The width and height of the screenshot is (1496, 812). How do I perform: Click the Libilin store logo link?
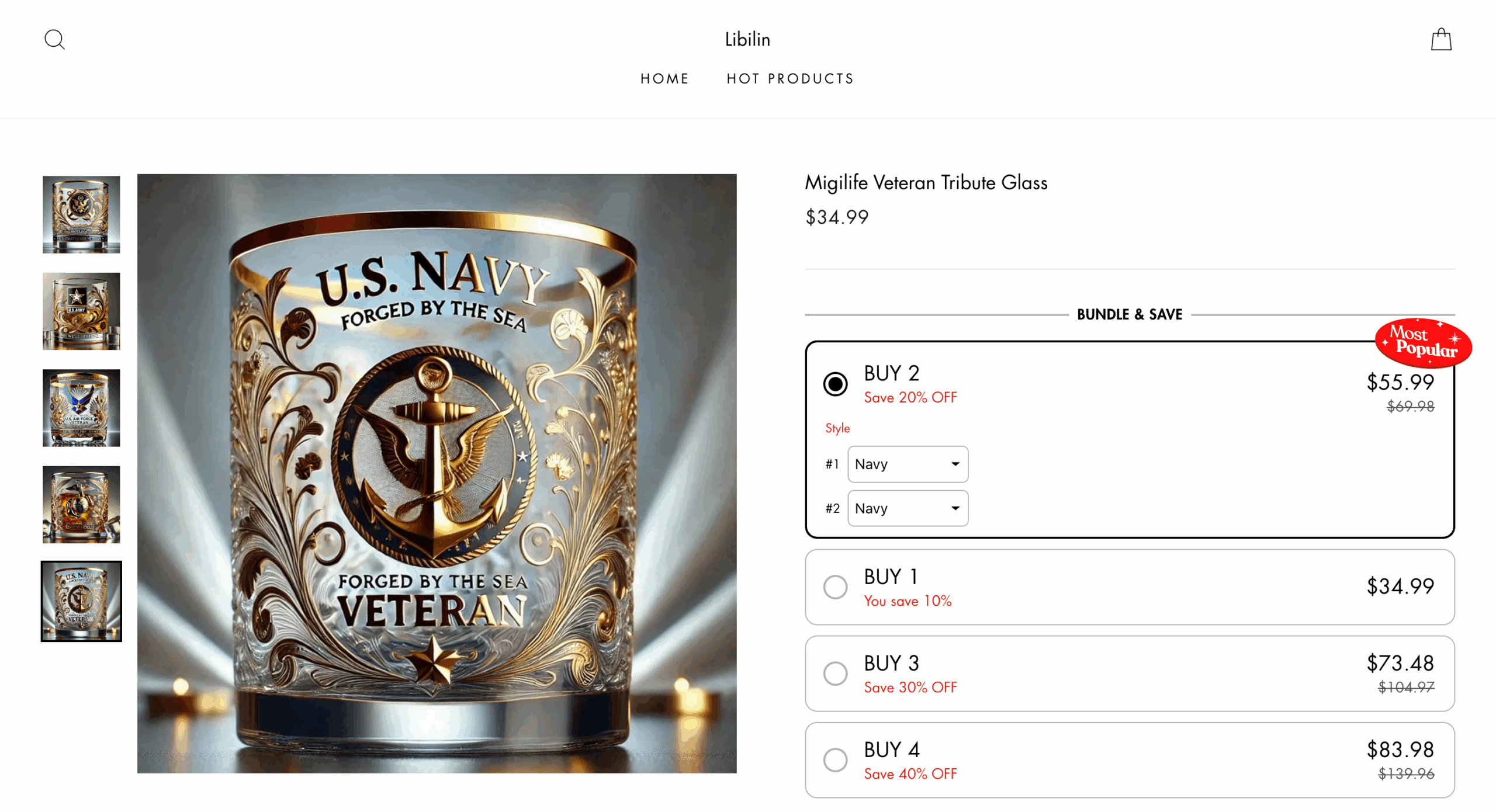click(747, 39)
